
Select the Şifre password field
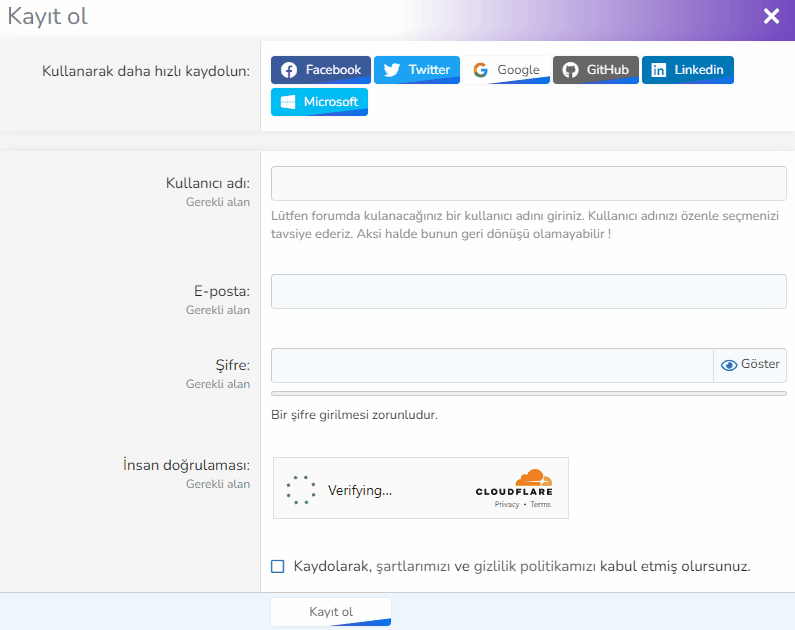(491, 365)
